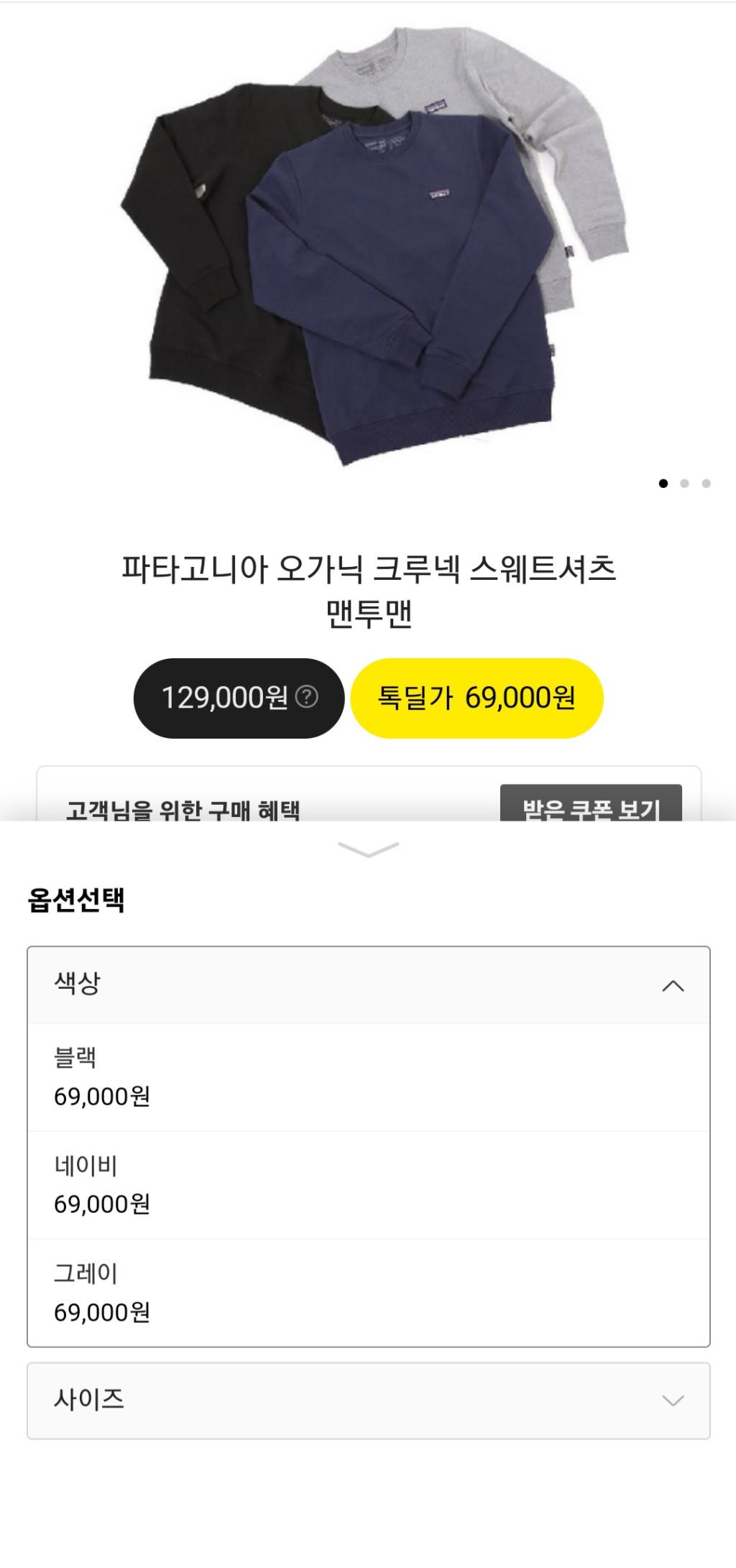Viewport: 736px width, 1568px height.
Task: Go to the second image carousel dot
Action: (x=684, y=484)
